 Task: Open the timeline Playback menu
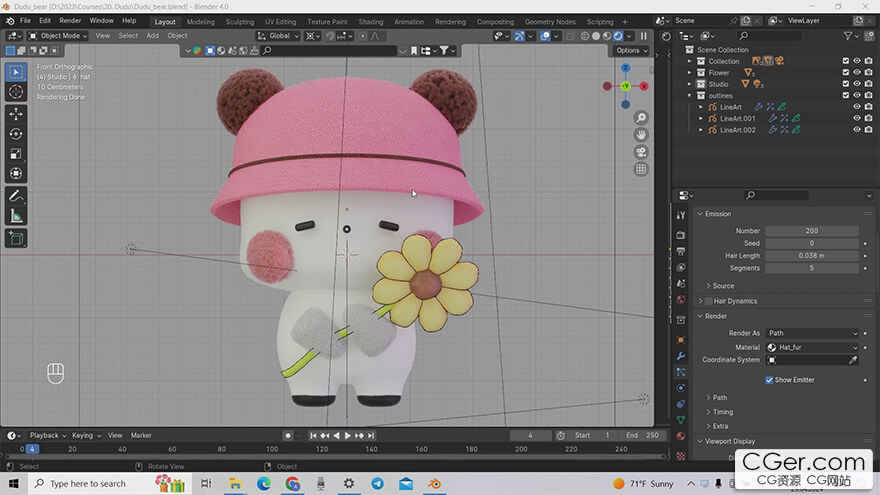pyautogui.click(x=48, y=436)
